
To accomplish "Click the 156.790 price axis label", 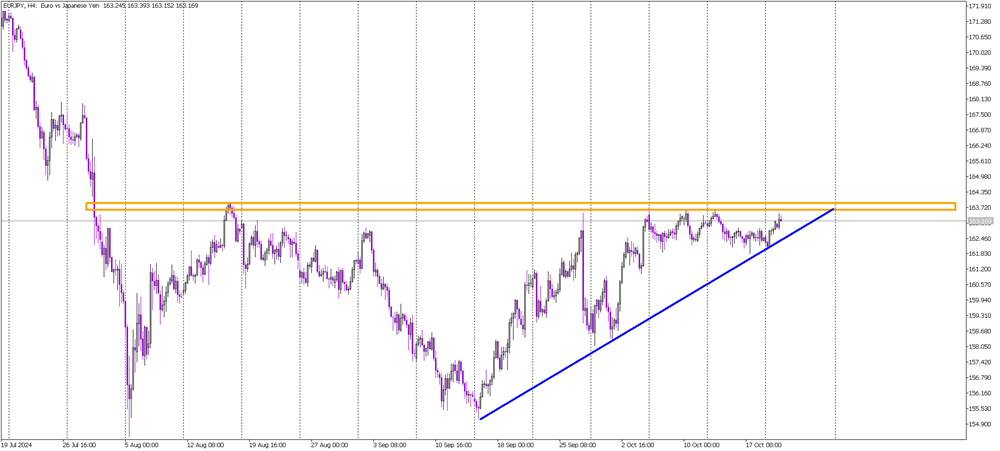I will click(979, 378).
